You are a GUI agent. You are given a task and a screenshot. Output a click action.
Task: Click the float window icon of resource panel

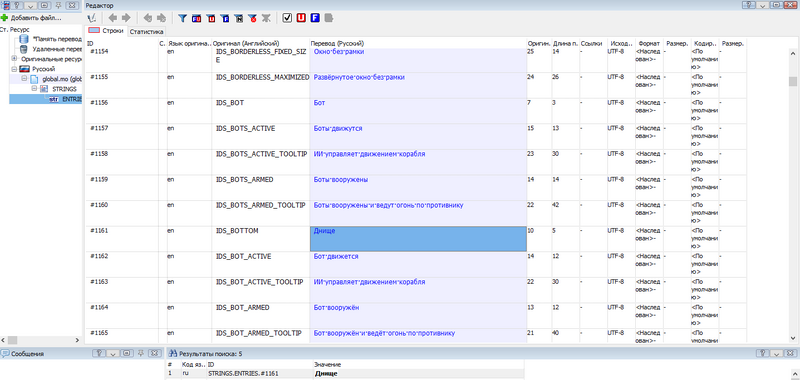click(x=44, y=5)
